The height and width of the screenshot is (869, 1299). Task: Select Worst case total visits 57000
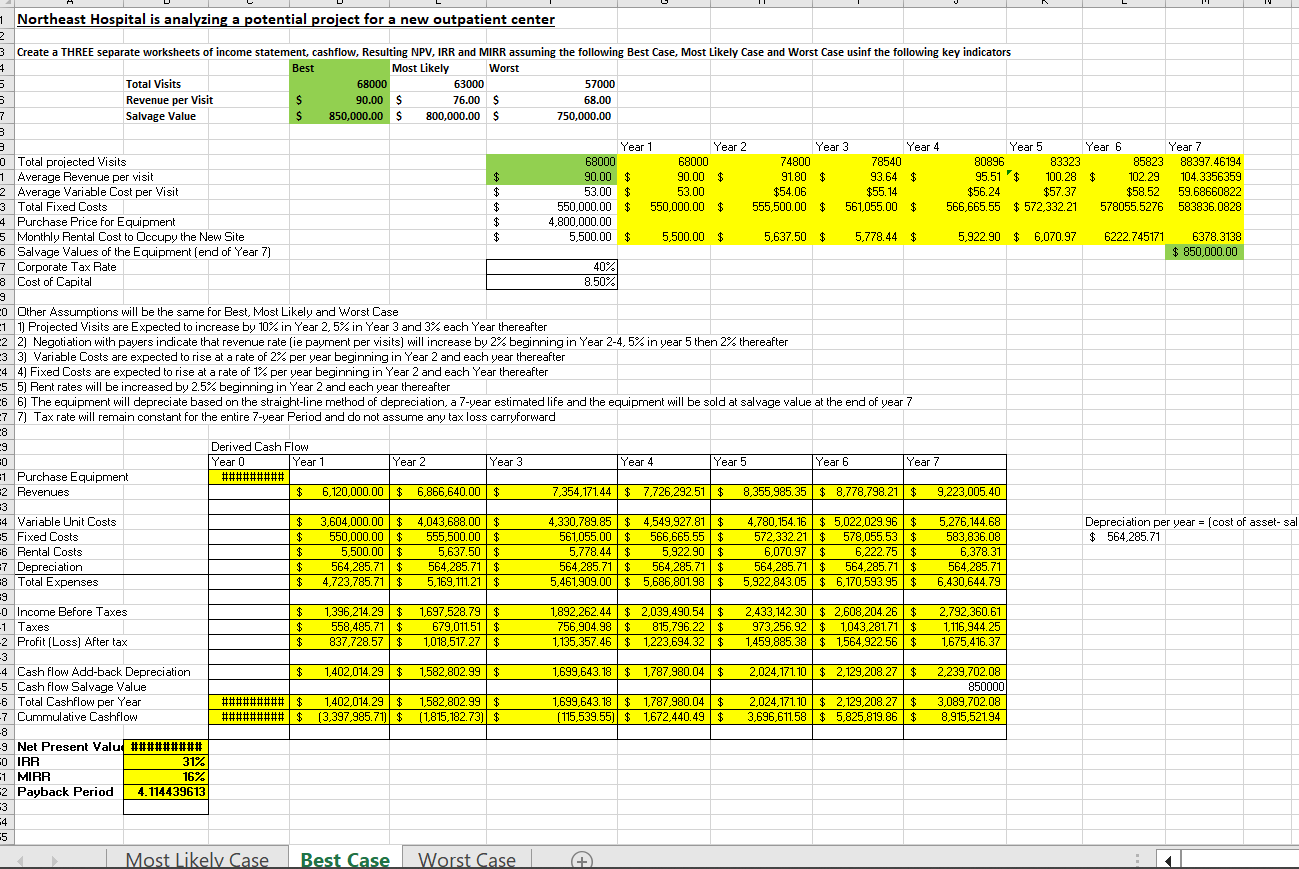click(x=553, y=84)
